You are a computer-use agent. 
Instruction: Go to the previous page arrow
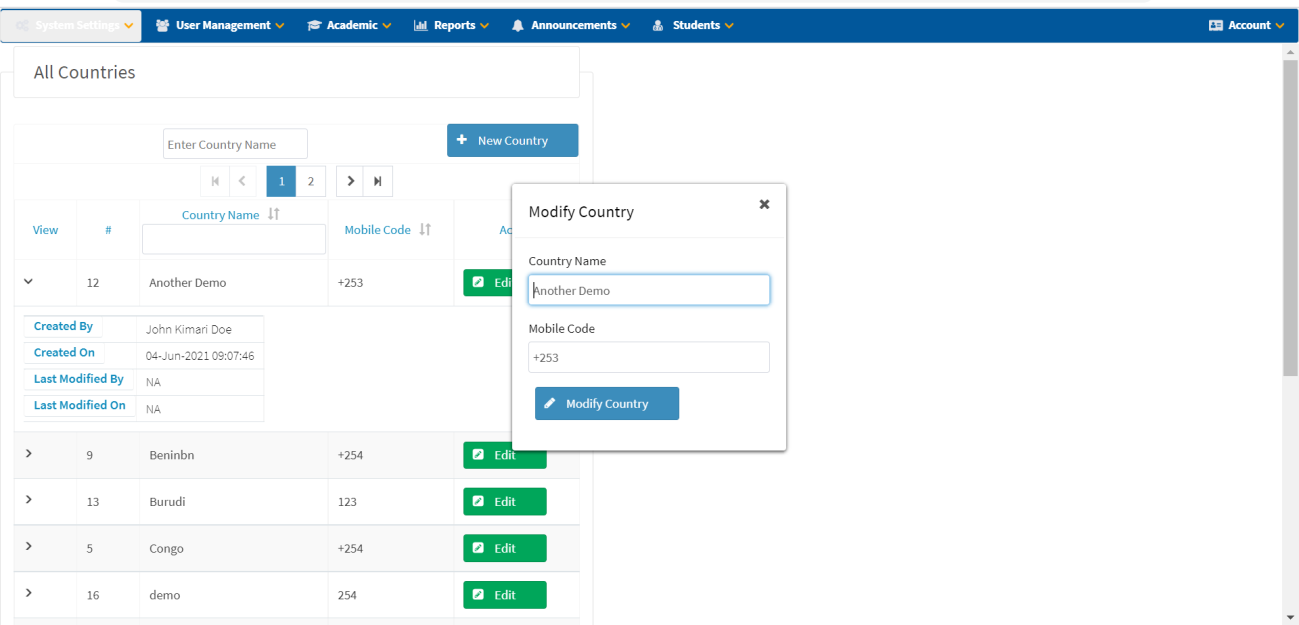click(x=242, y=181)
